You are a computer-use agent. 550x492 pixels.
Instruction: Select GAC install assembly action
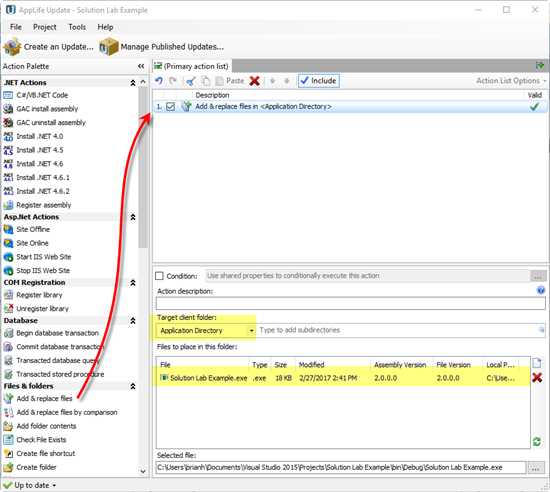[41, 109]
